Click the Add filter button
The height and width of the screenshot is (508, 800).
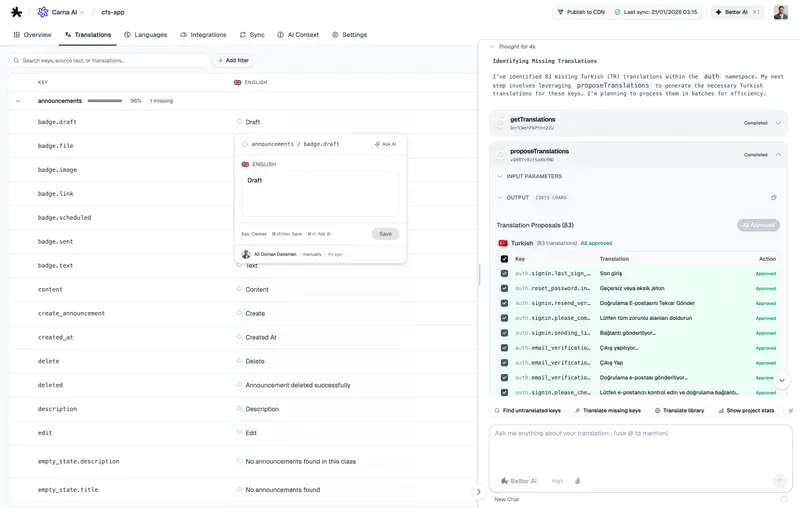coord(232,61)
